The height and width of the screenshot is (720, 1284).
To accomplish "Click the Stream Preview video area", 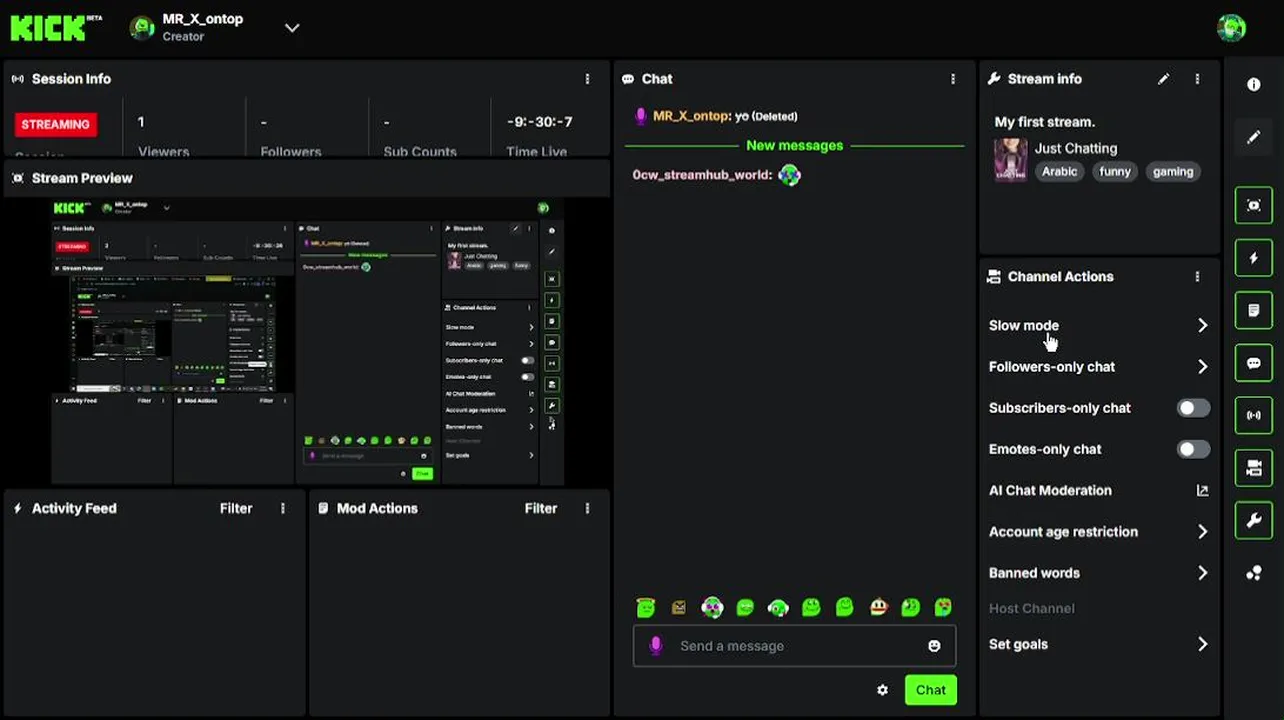I will (x=307, y=341).
